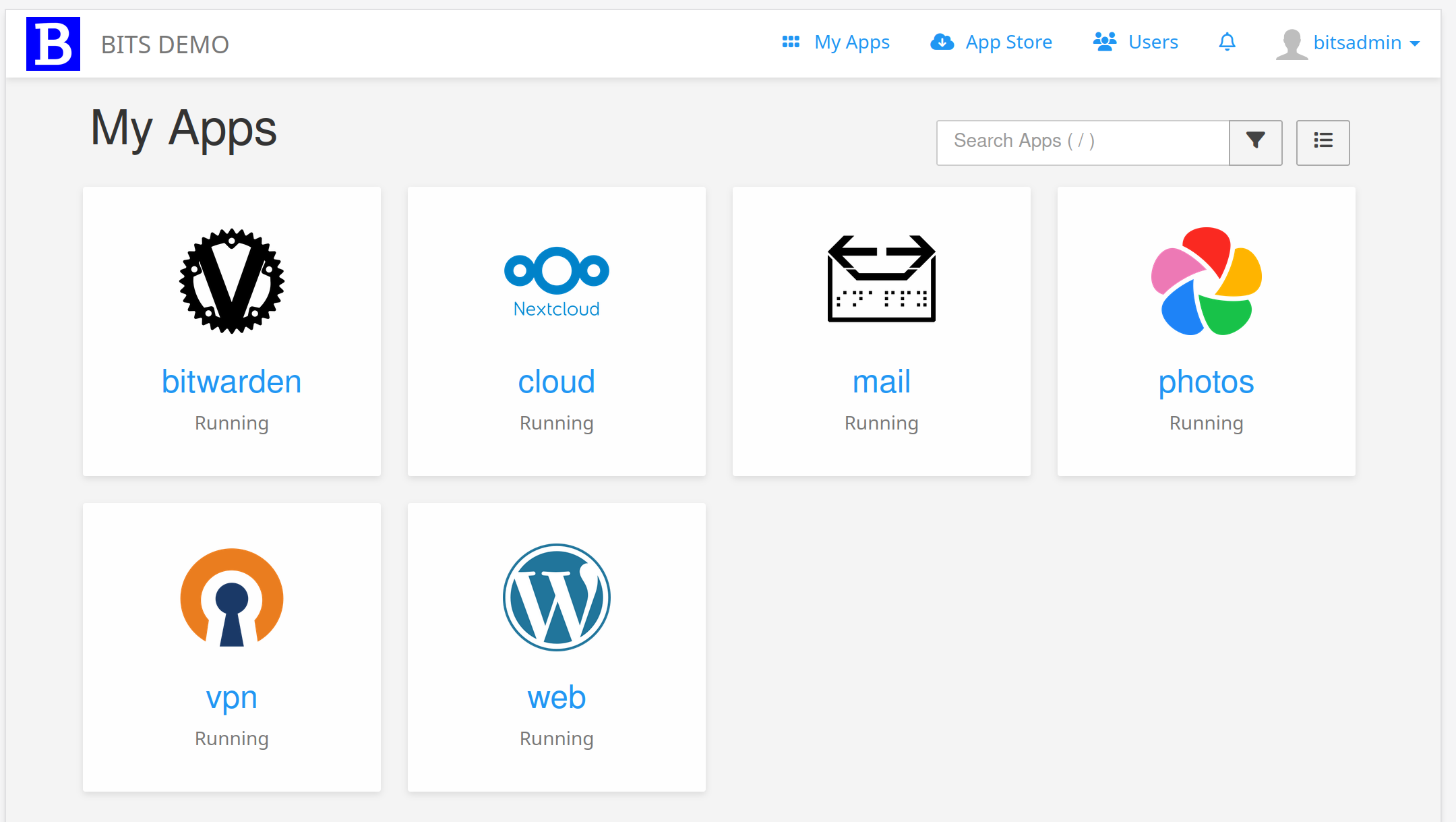Click Running status under bitwarden
The height and width of the screenshot is (822, 1456).
pyautogui.click(x=232, y=423)
